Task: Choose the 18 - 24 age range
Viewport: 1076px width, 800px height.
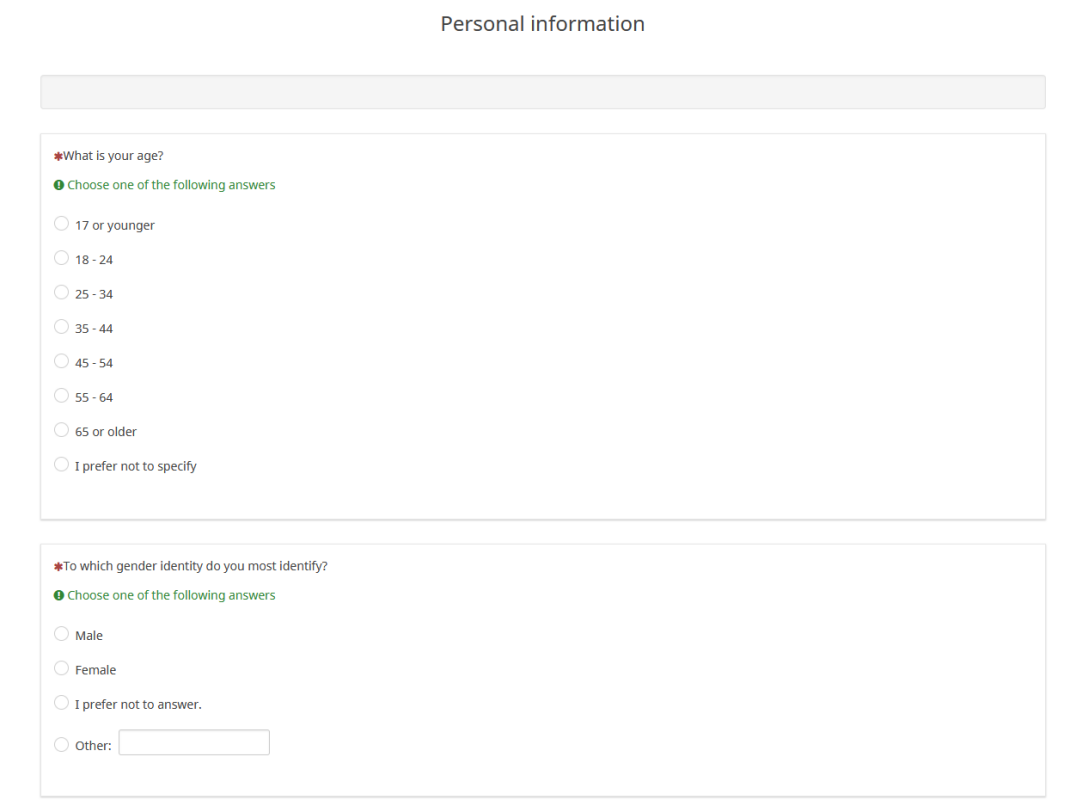Action: tap(62, 258)
